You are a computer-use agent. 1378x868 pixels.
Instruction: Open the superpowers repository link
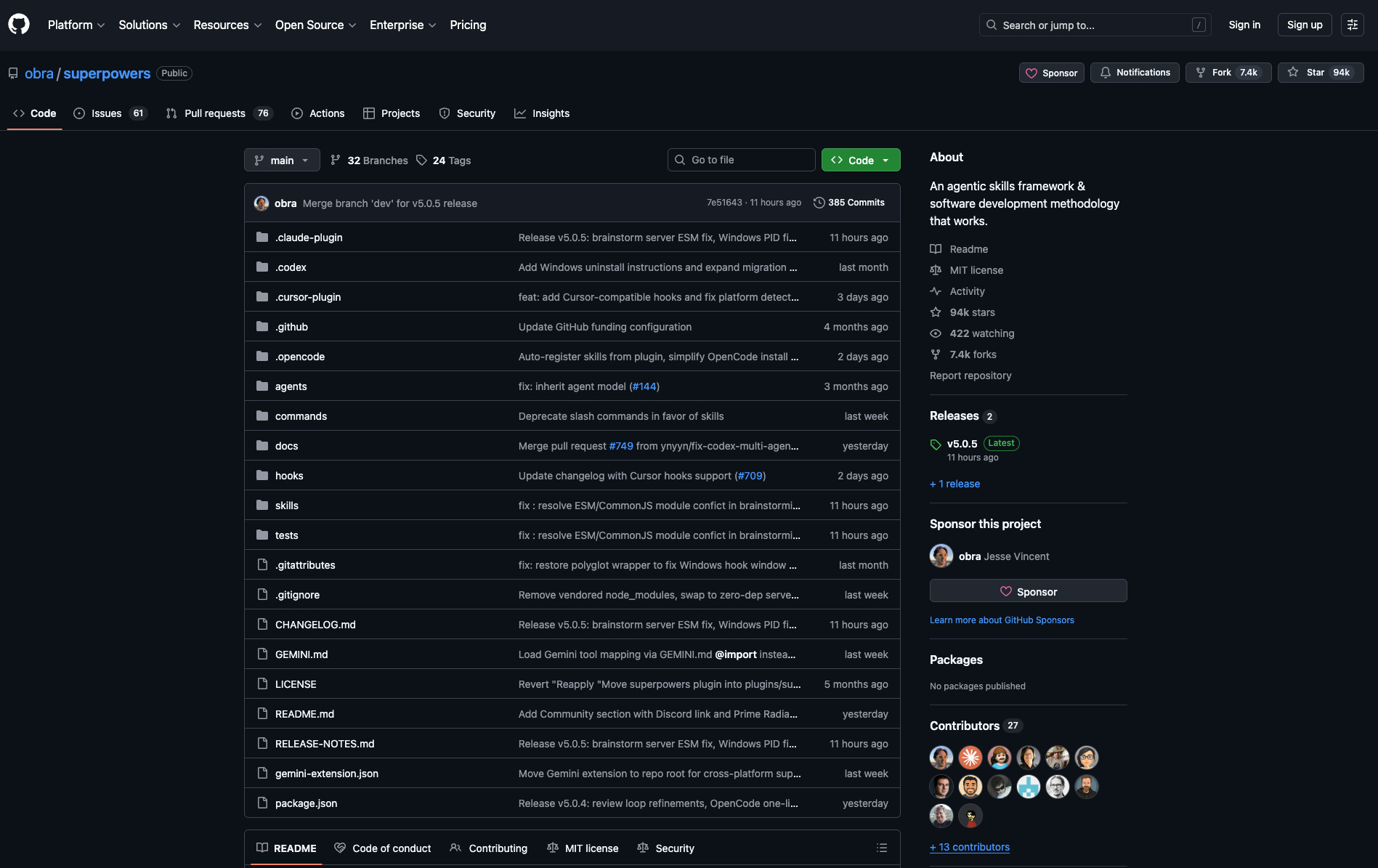tap(107, 73)
